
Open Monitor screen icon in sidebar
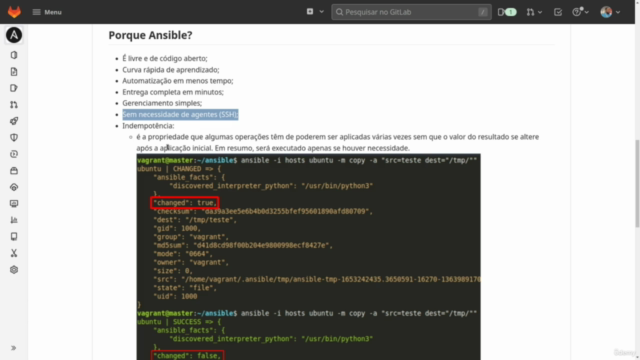[x=14, y=204]
